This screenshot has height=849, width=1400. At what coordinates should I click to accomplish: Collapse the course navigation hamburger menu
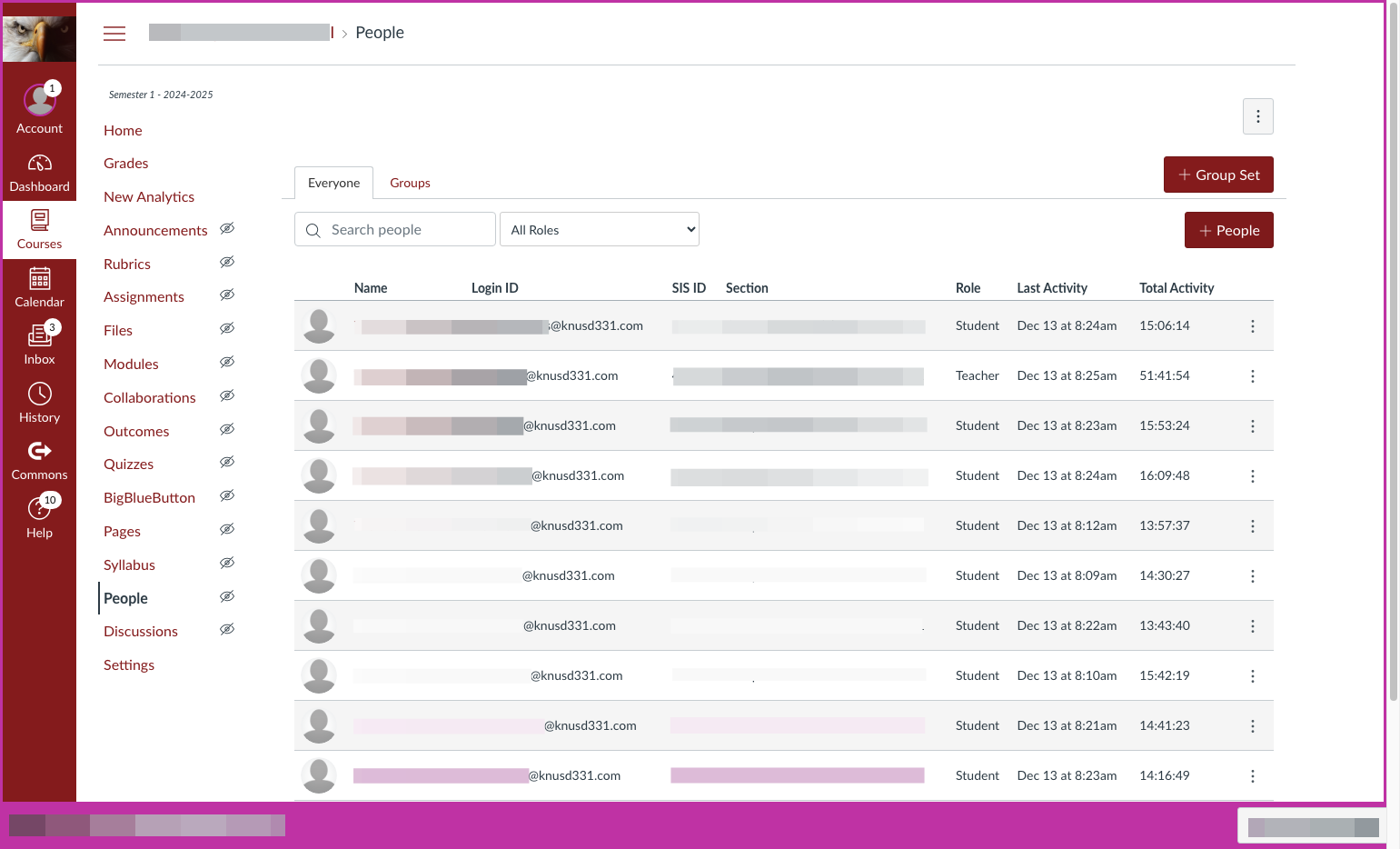coord(114,34)
